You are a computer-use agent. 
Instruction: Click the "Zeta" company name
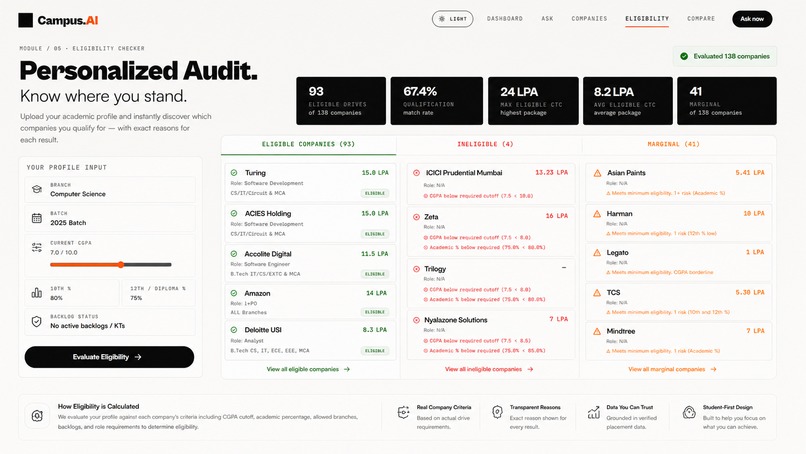(x=431, y=217)
